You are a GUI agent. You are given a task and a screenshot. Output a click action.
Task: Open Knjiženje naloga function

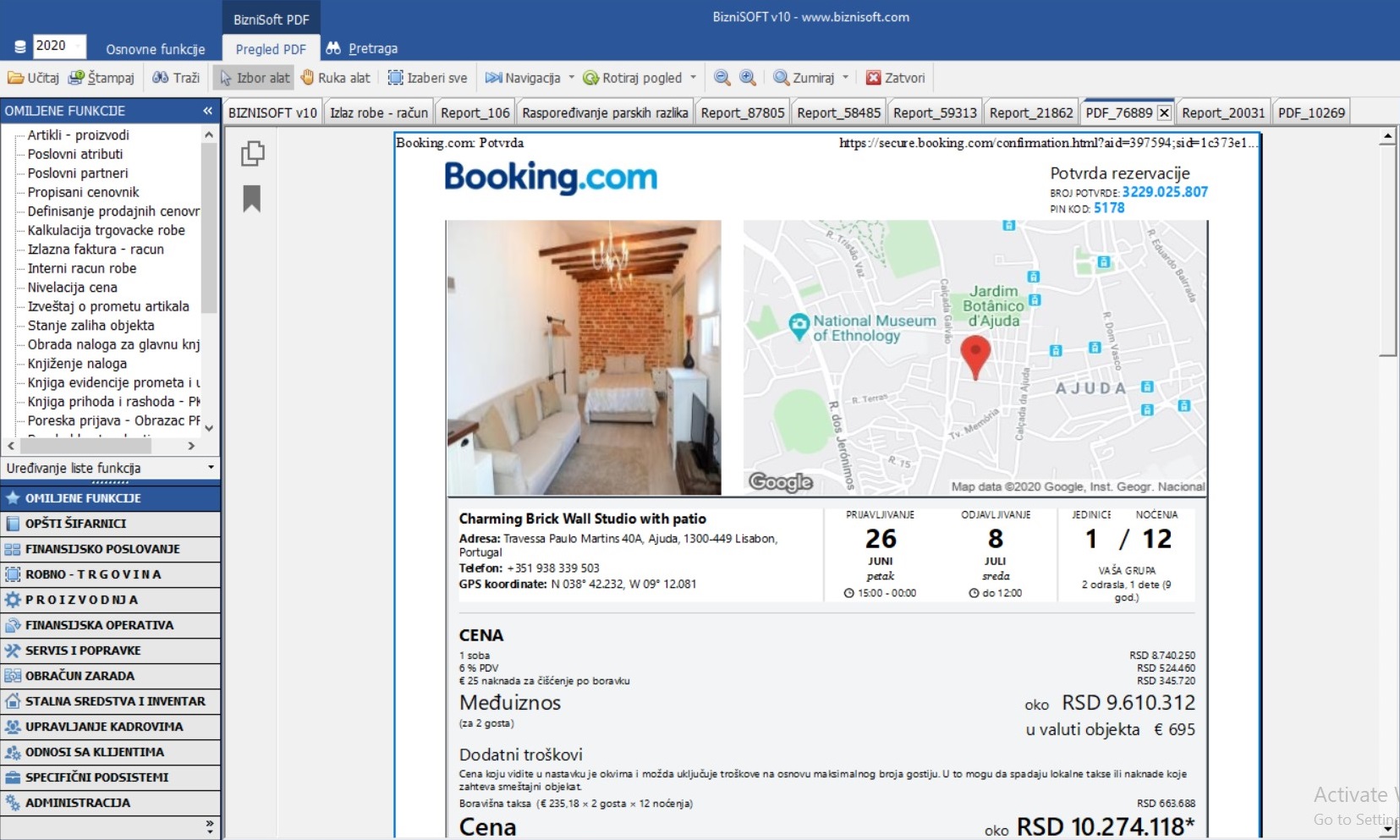(x=77, y=364)
